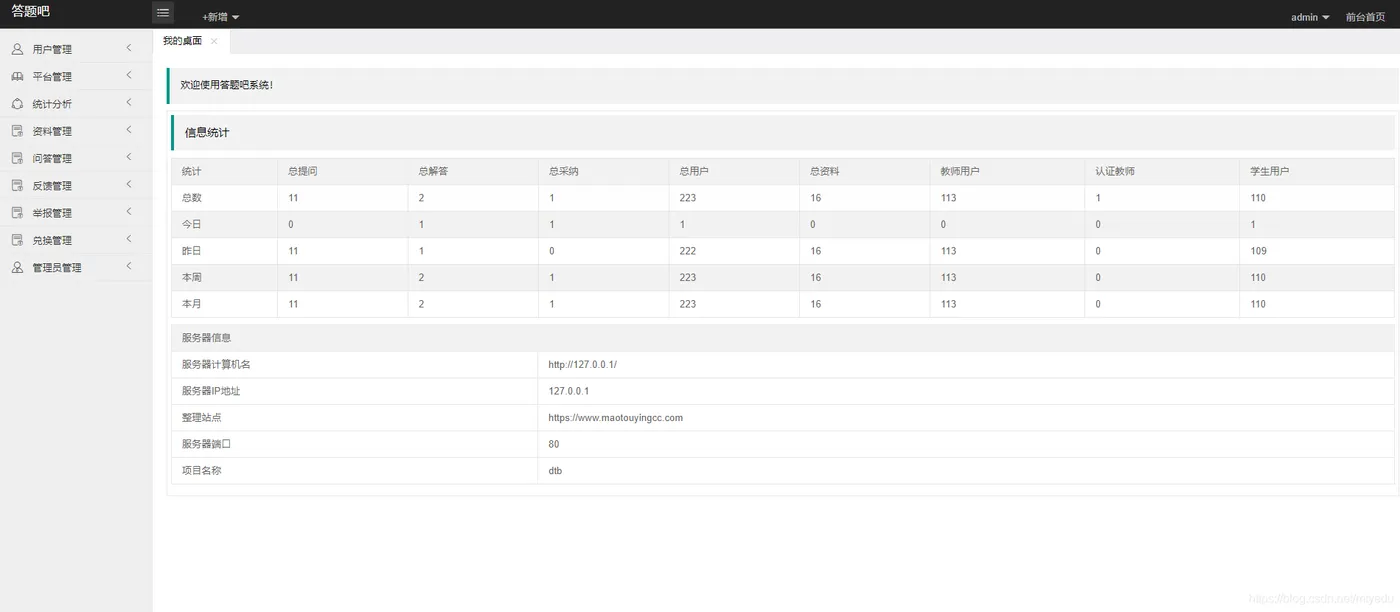This screenshot has width=1400, height=612.
Task: Click the 认证教师 column header
Action: coord(1115,171)
